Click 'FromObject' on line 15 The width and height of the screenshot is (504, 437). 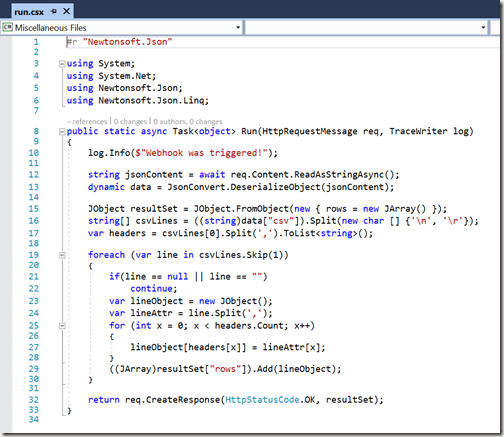(x=262, y=209)
